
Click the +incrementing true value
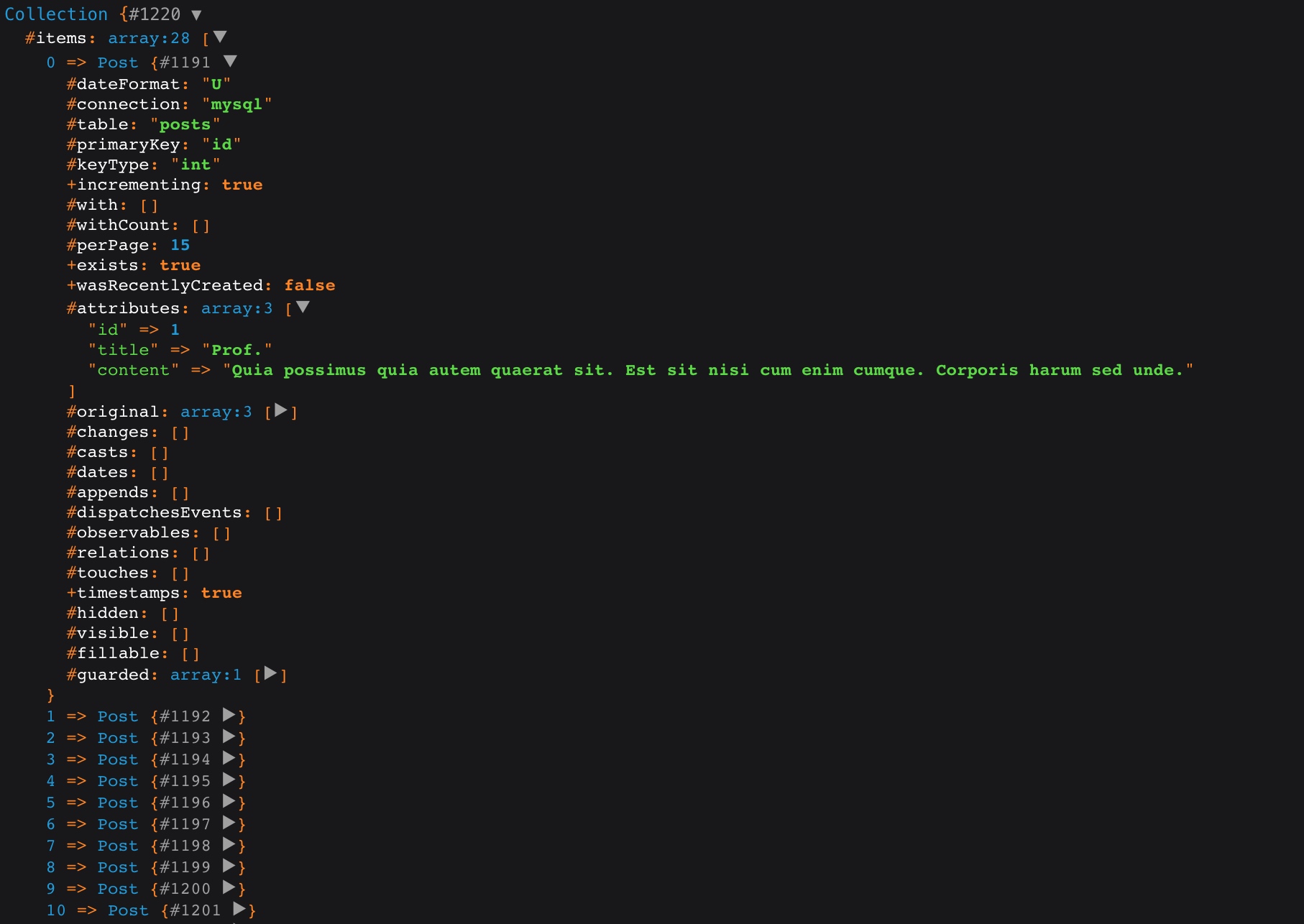242,185
